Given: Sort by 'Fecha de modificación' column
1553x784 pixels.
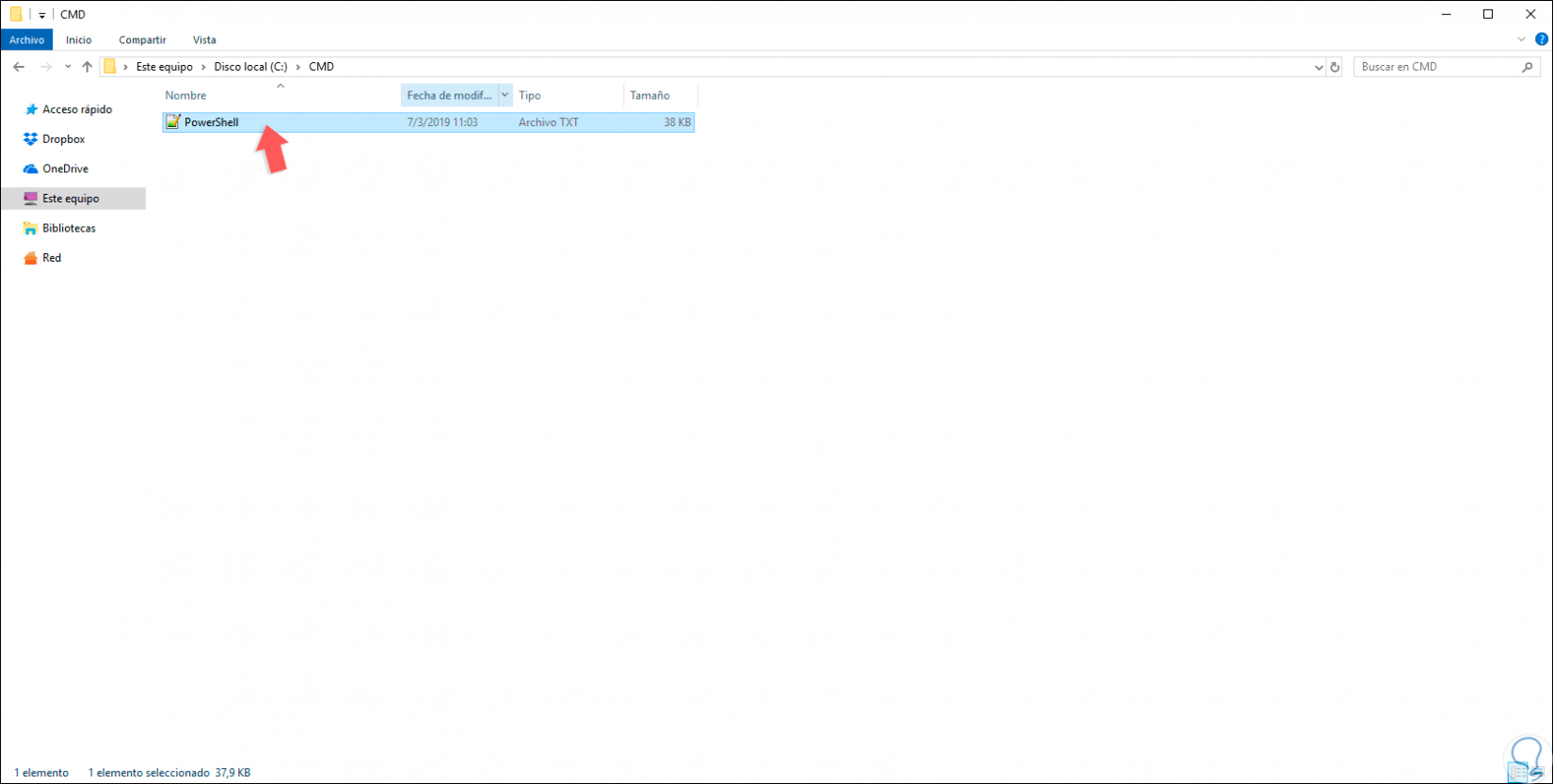Looking at the screenshot, I should (x=449, y=95).
